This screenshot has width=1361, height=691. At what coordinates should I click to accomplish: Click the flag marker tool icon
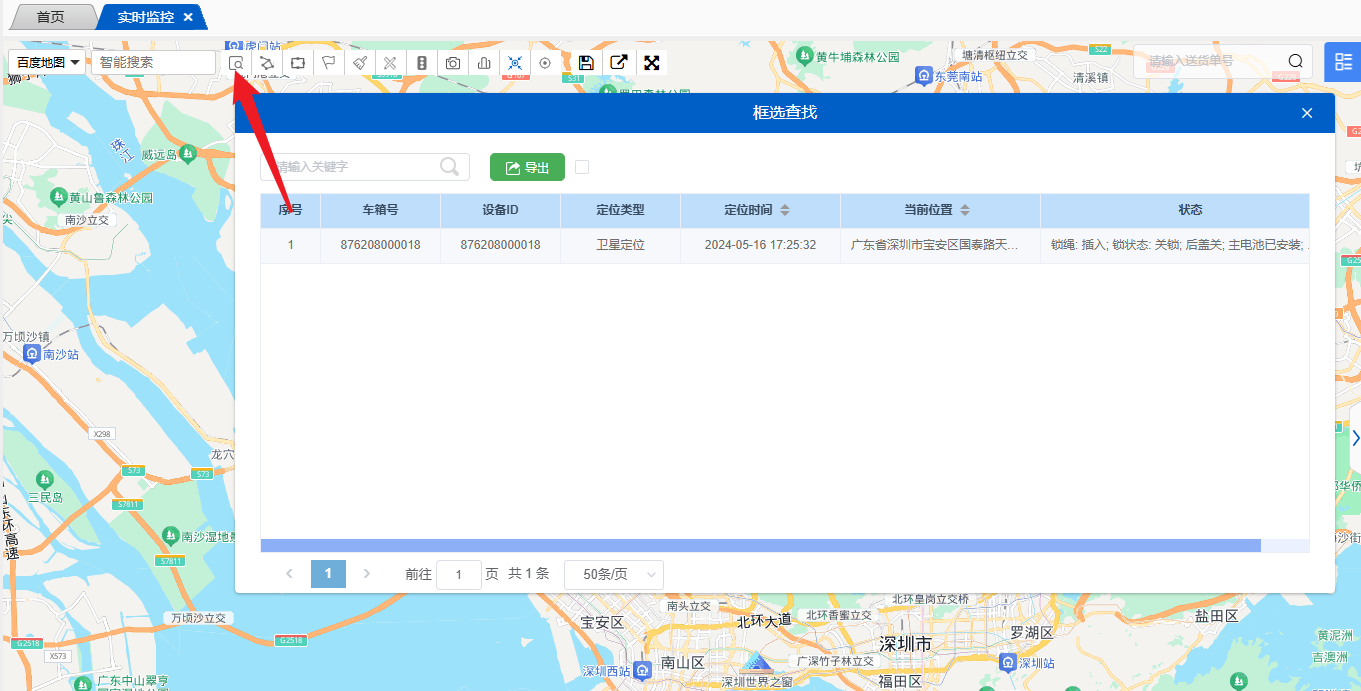point(328,63)
